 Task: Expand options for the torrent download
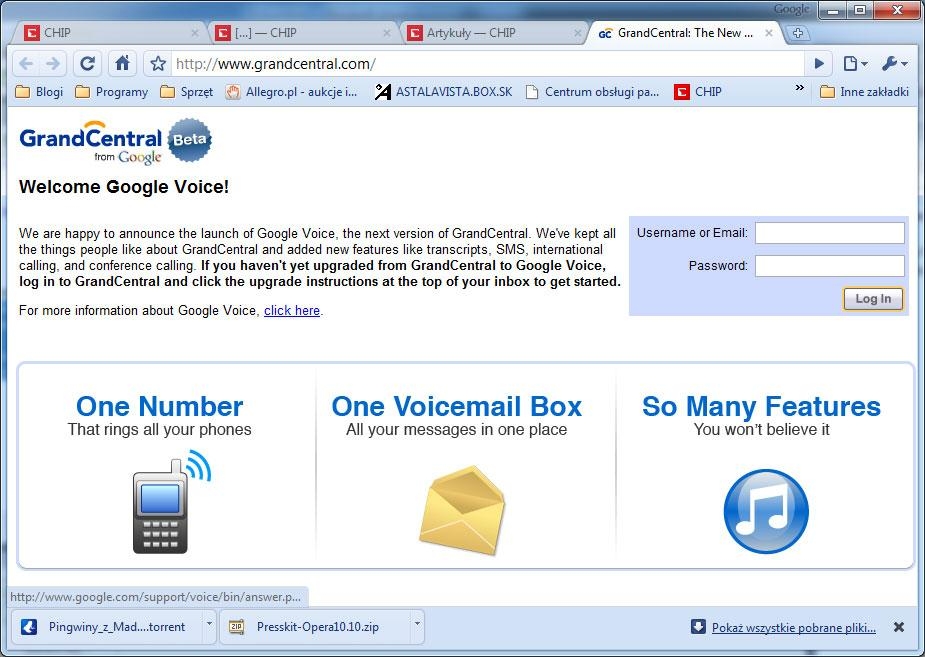(x=208, y=624)
